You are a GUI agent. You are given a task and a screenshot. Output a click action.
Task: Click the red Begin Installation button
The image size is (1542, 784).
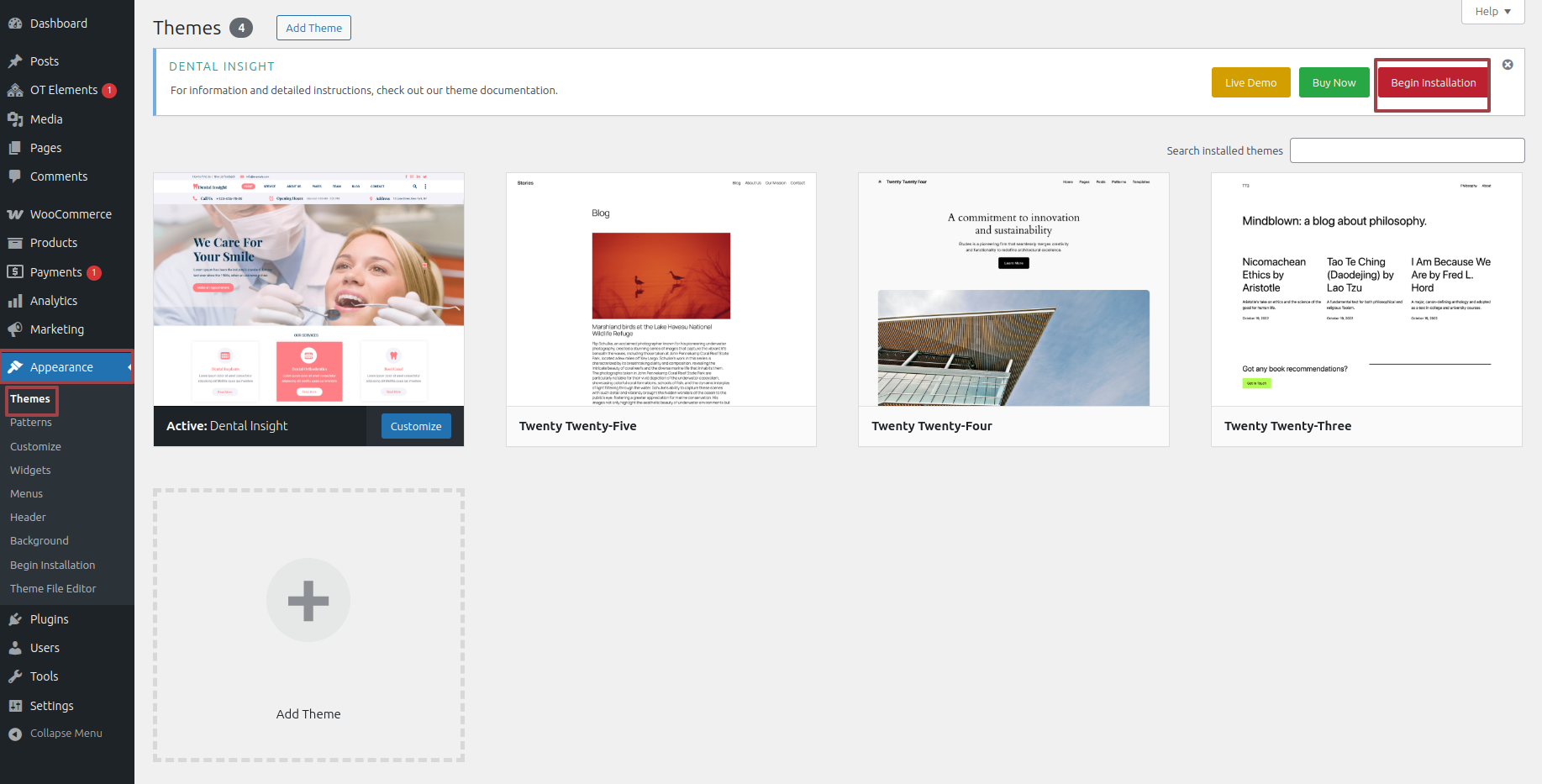[1433, 82]
